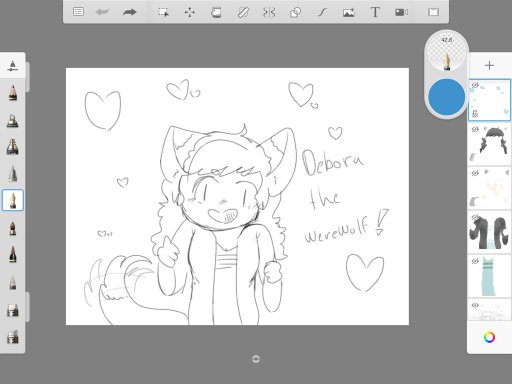Choose the transform move tool
This screenshot has width=512, height=384.
pos(190,12)
